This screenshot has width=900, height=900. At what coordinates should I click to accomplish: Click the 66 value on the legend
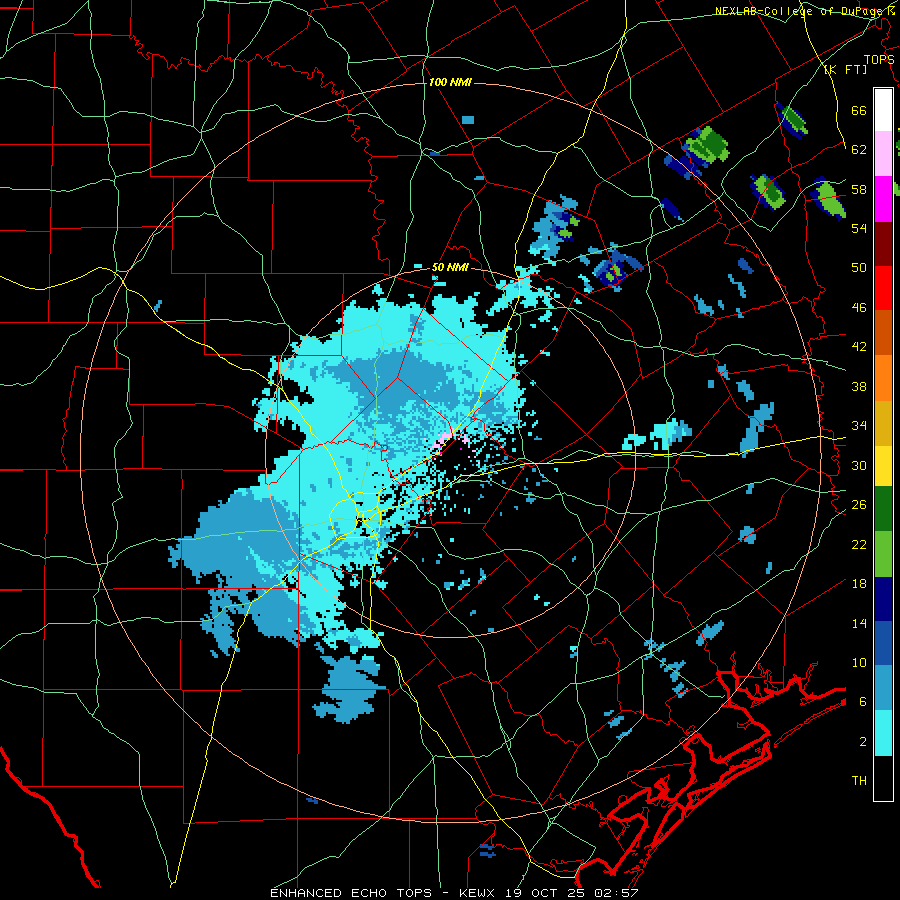[859, 110]
